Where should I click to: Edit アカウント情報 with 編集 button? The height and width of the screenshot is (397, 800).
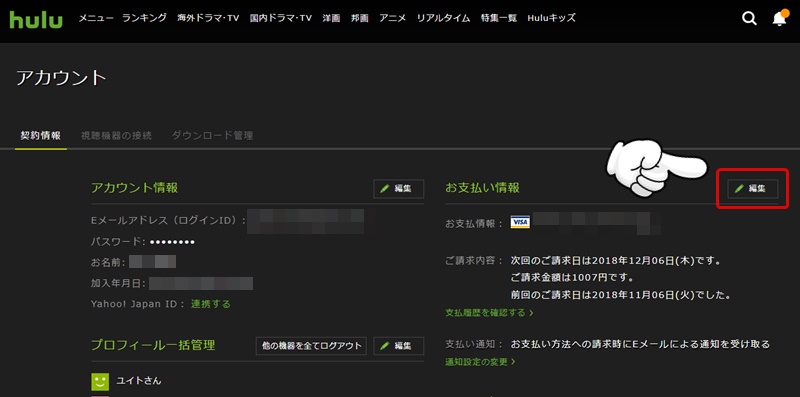tap(398, 188)
